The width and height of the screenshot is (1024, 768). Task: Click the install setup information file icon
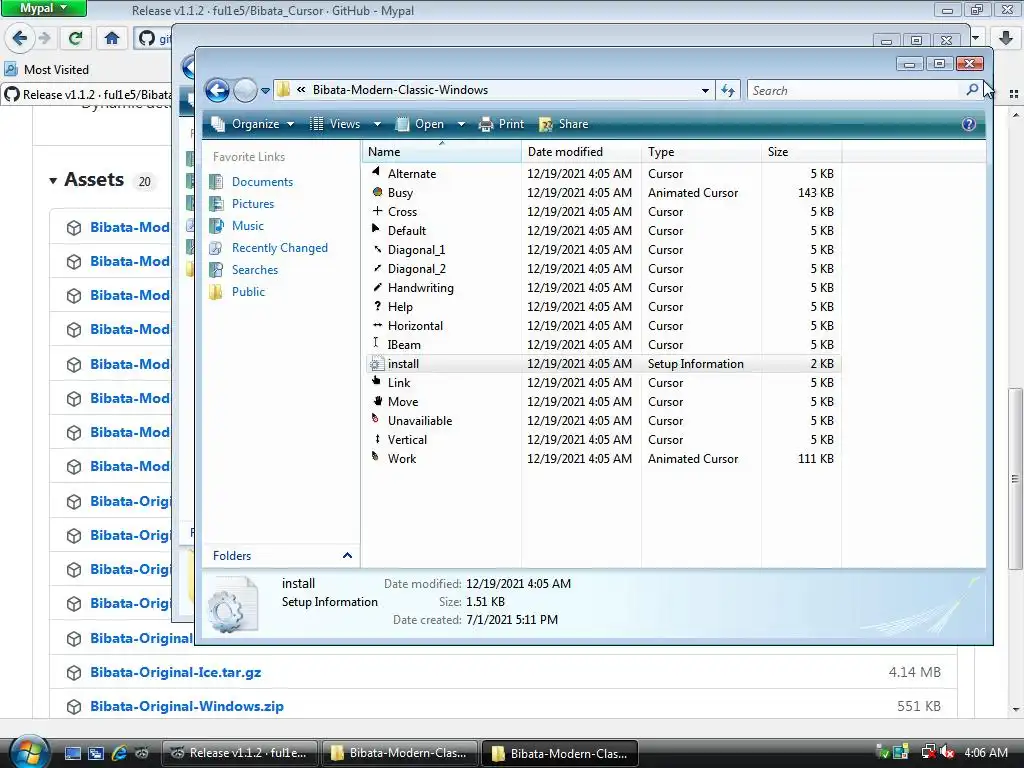pos(377,364)
